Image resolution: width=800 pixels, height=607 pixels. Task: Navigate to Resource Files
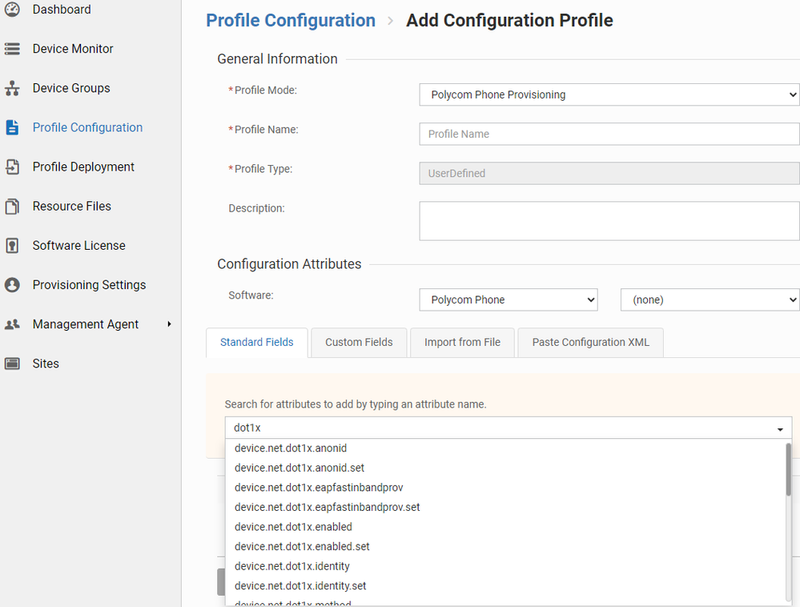[x=72, y=206]
